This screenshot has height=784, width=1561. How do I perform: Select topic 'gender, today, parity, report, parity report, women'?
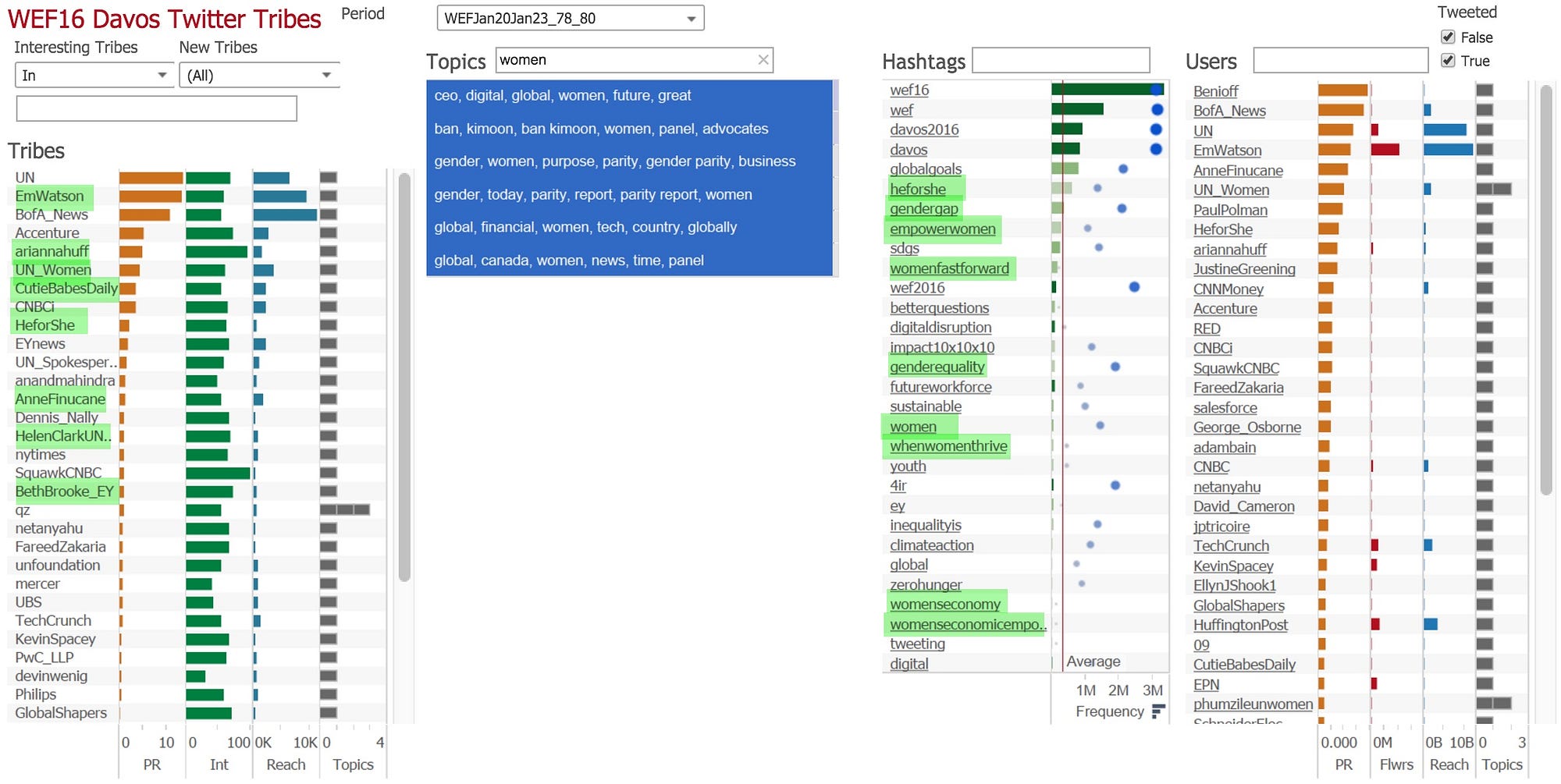click(629, 195)
